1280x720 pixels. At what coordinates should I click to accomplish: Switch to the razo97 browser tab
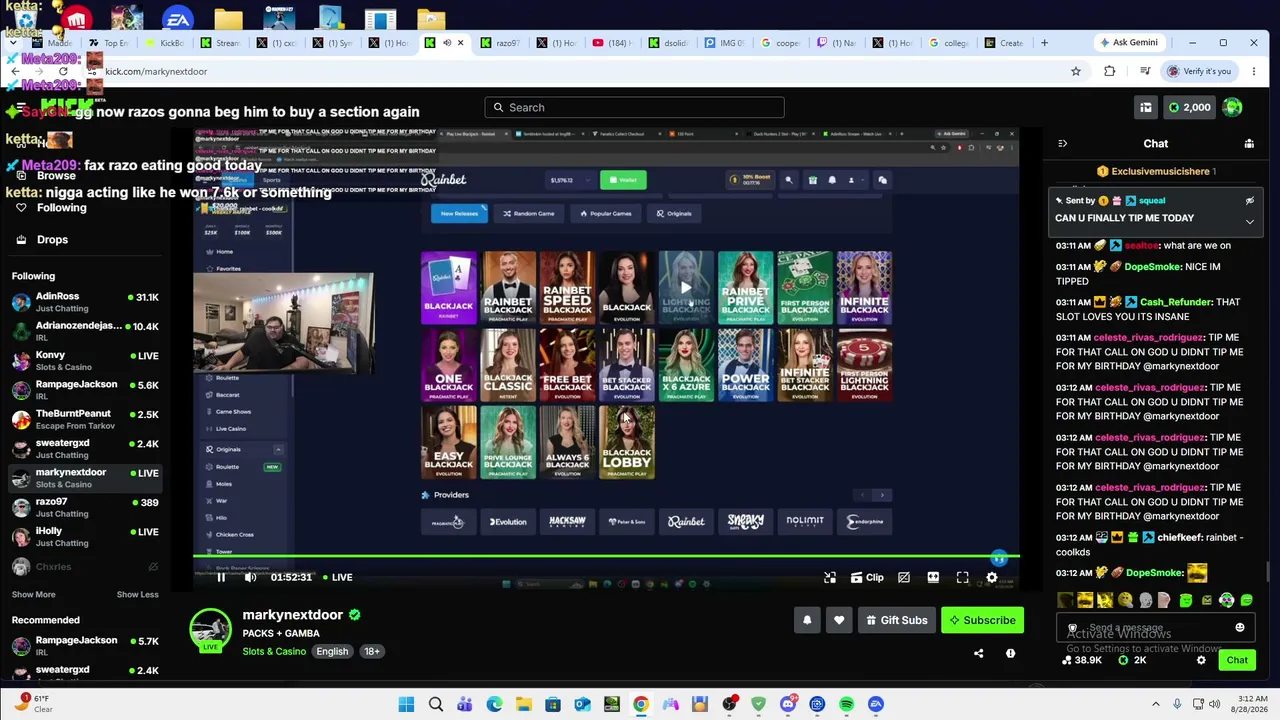(x=500, y=43)
